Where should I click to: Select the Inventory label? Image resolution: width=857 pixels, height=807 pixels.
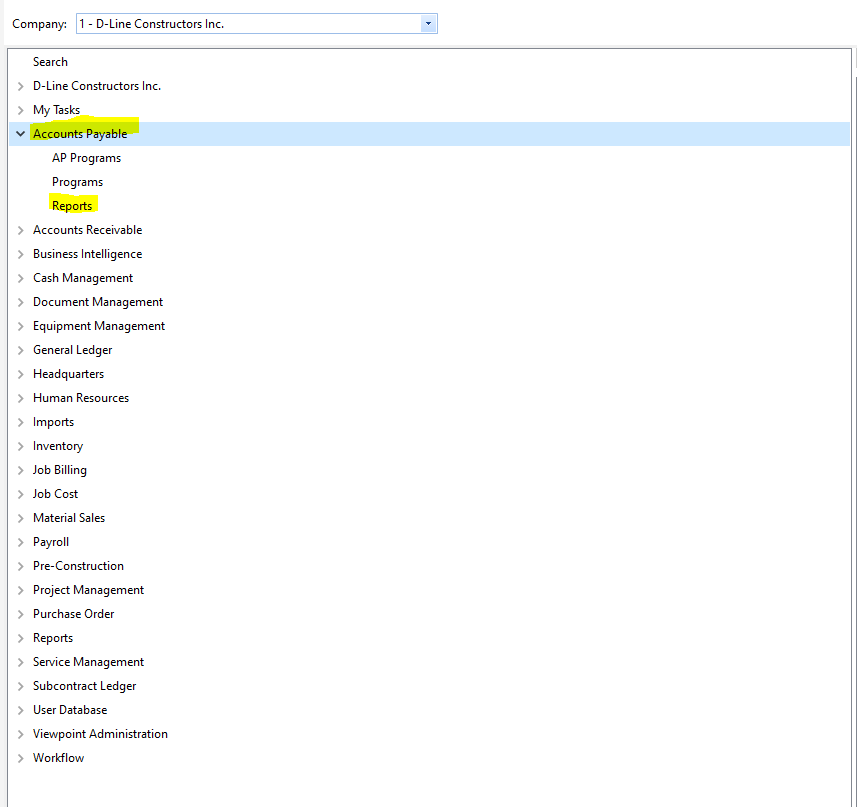tap(58, 446)
